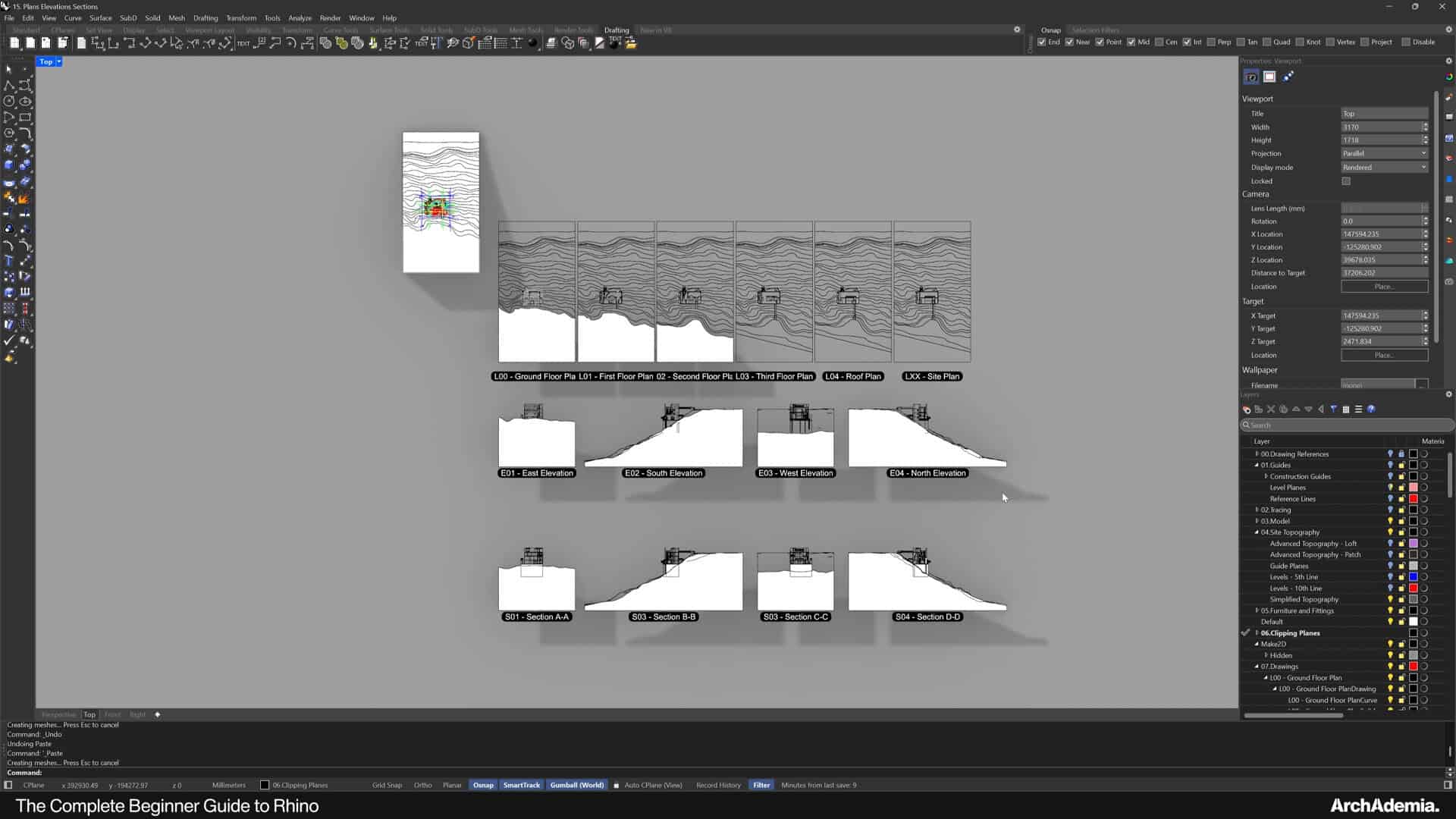Move layer down arrow icon
Viewport: 1456px width, 819px height.
[x=1308, y=409]
